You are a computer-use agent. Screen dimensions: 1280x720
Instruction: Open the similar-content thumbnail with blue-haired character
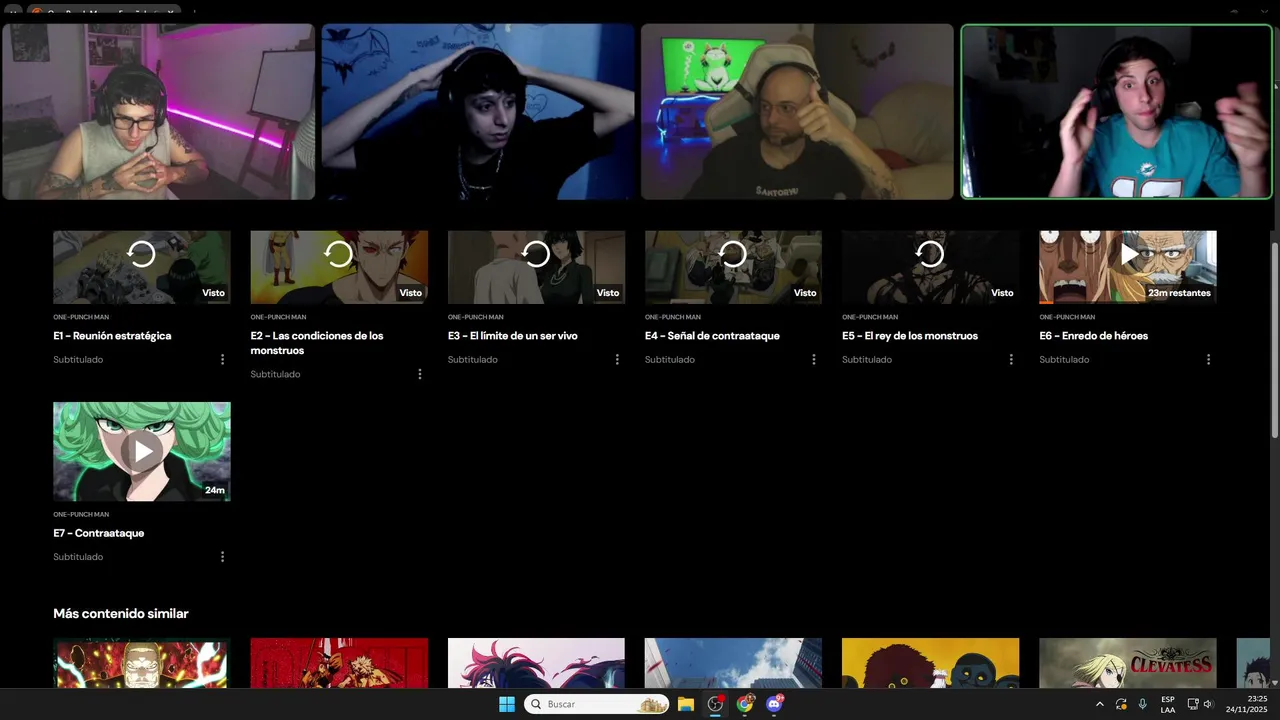pyautogui.click(x=536, y=663)
